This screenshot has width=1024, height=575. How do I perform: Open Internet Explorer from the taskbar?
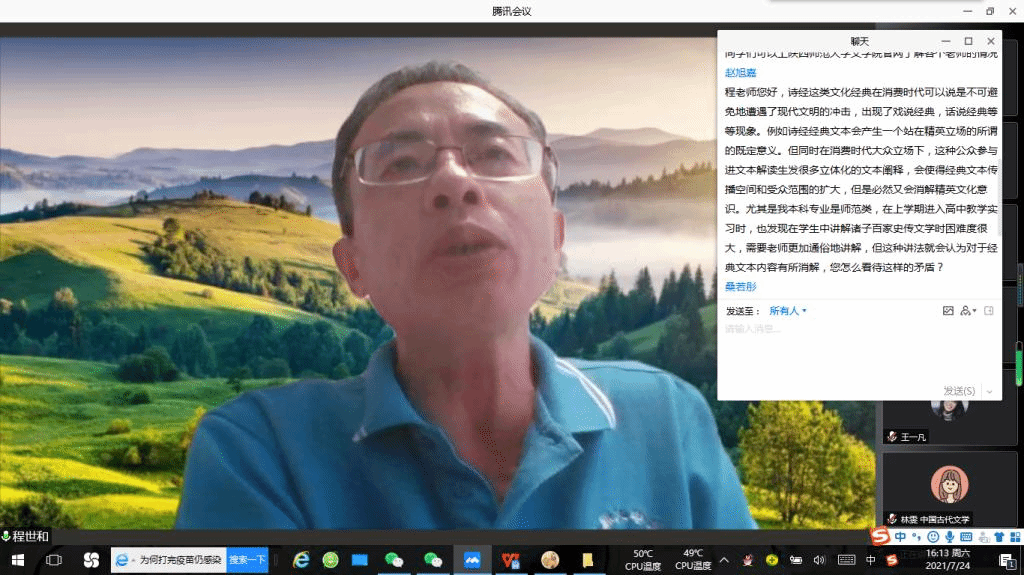300,560
